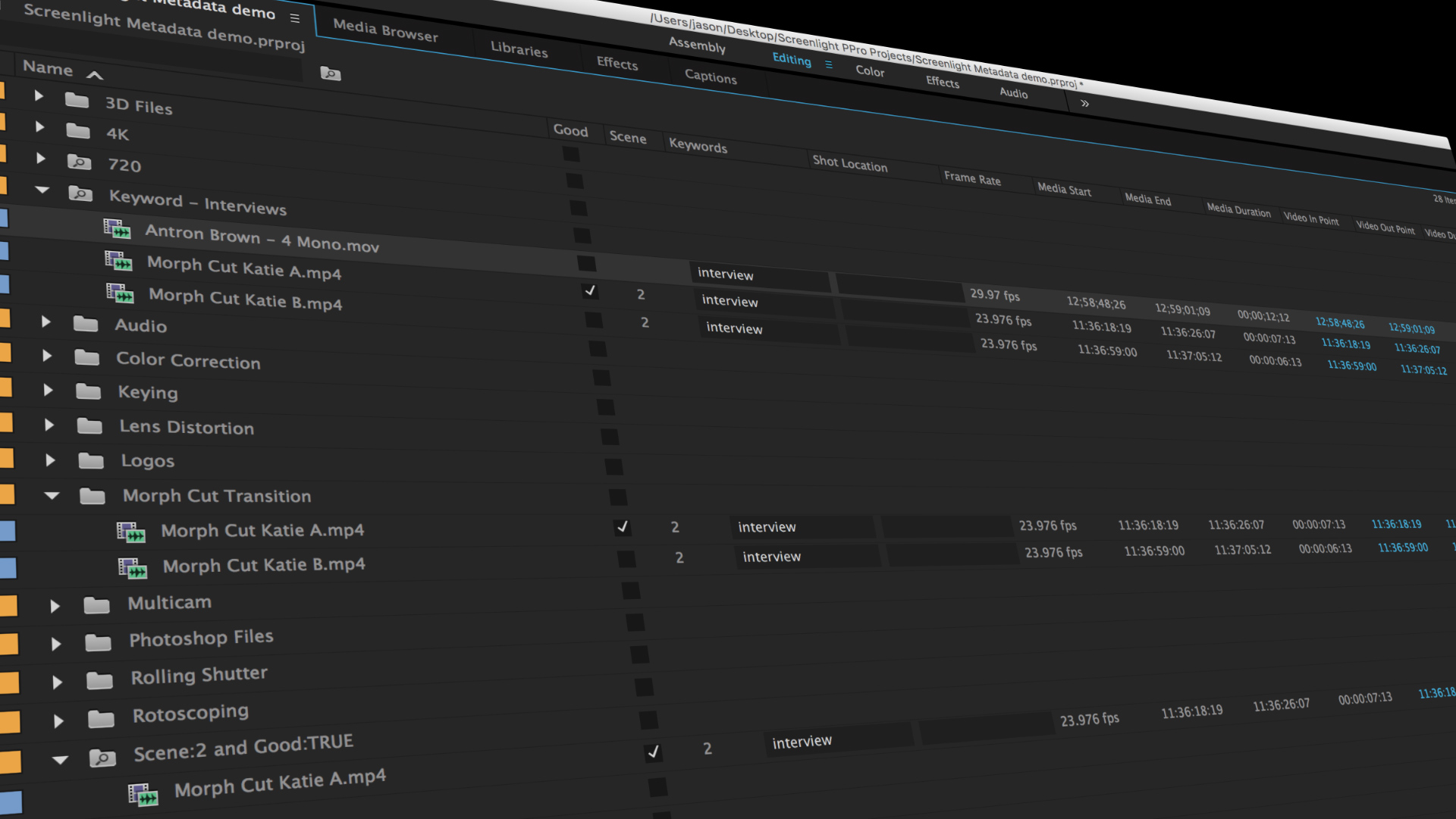
Task: Toggle Good checkbox on Multicam row
Action: pos(631,591)
